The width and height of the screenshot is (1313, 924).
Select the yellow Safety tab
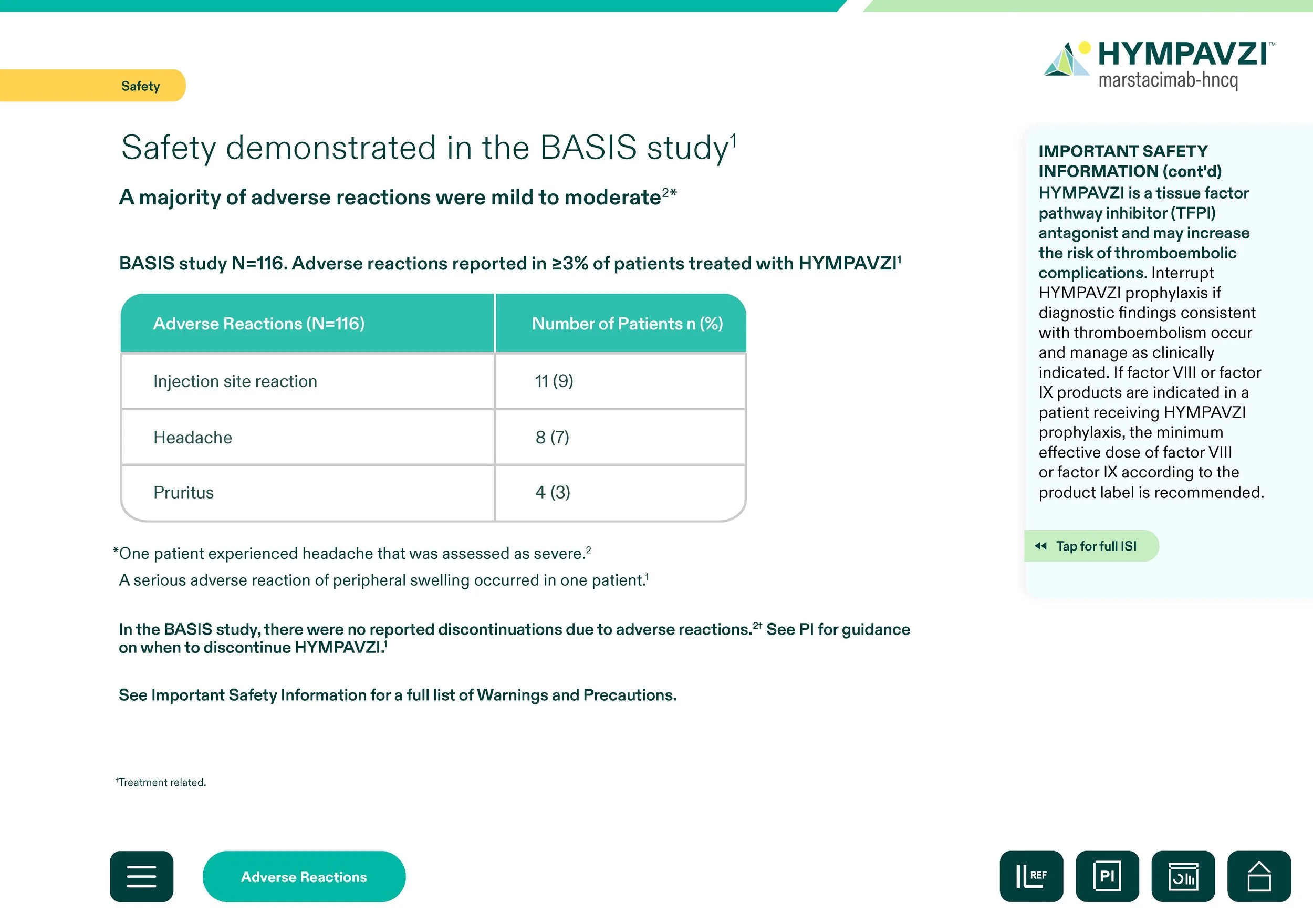pos(140,86)
